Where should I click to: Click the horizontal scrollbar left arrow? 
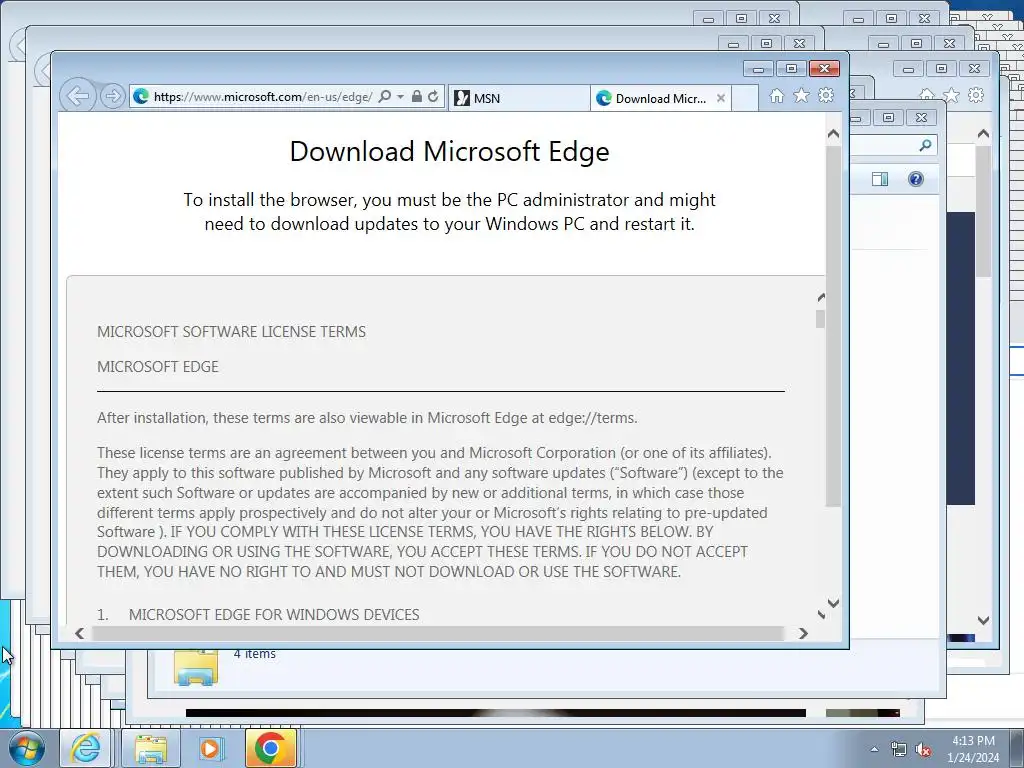pyautogui.click(x=80, y=633)
